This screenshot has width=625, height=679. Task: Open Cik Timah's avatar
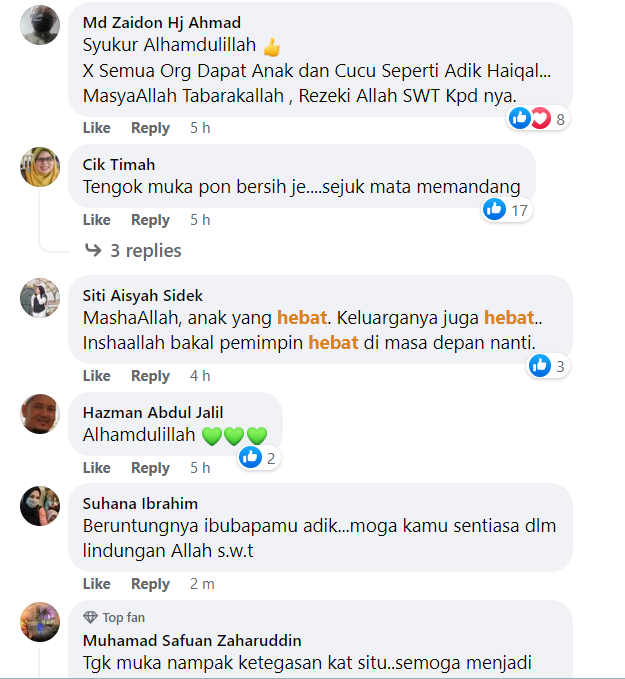40,167
